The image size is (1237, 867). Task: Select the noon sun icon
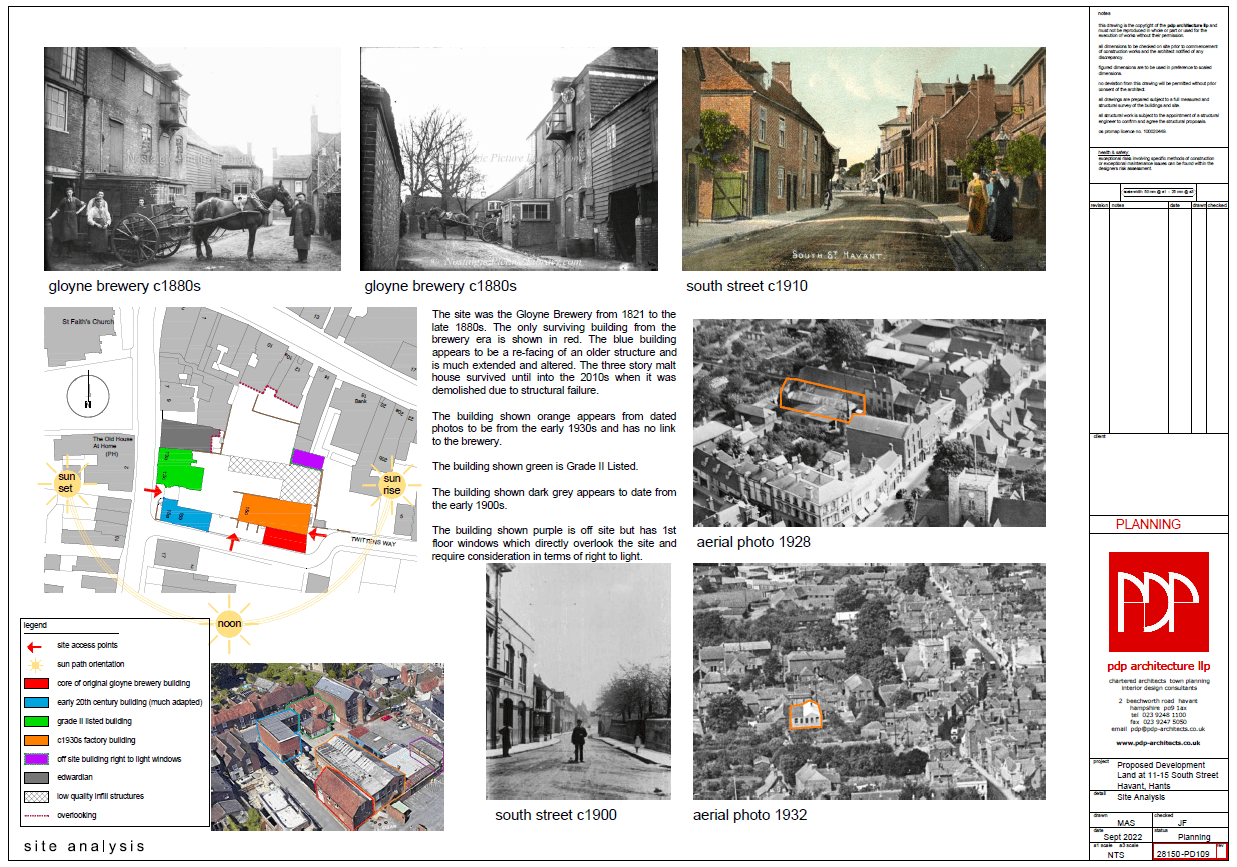(x=229, y=624)
